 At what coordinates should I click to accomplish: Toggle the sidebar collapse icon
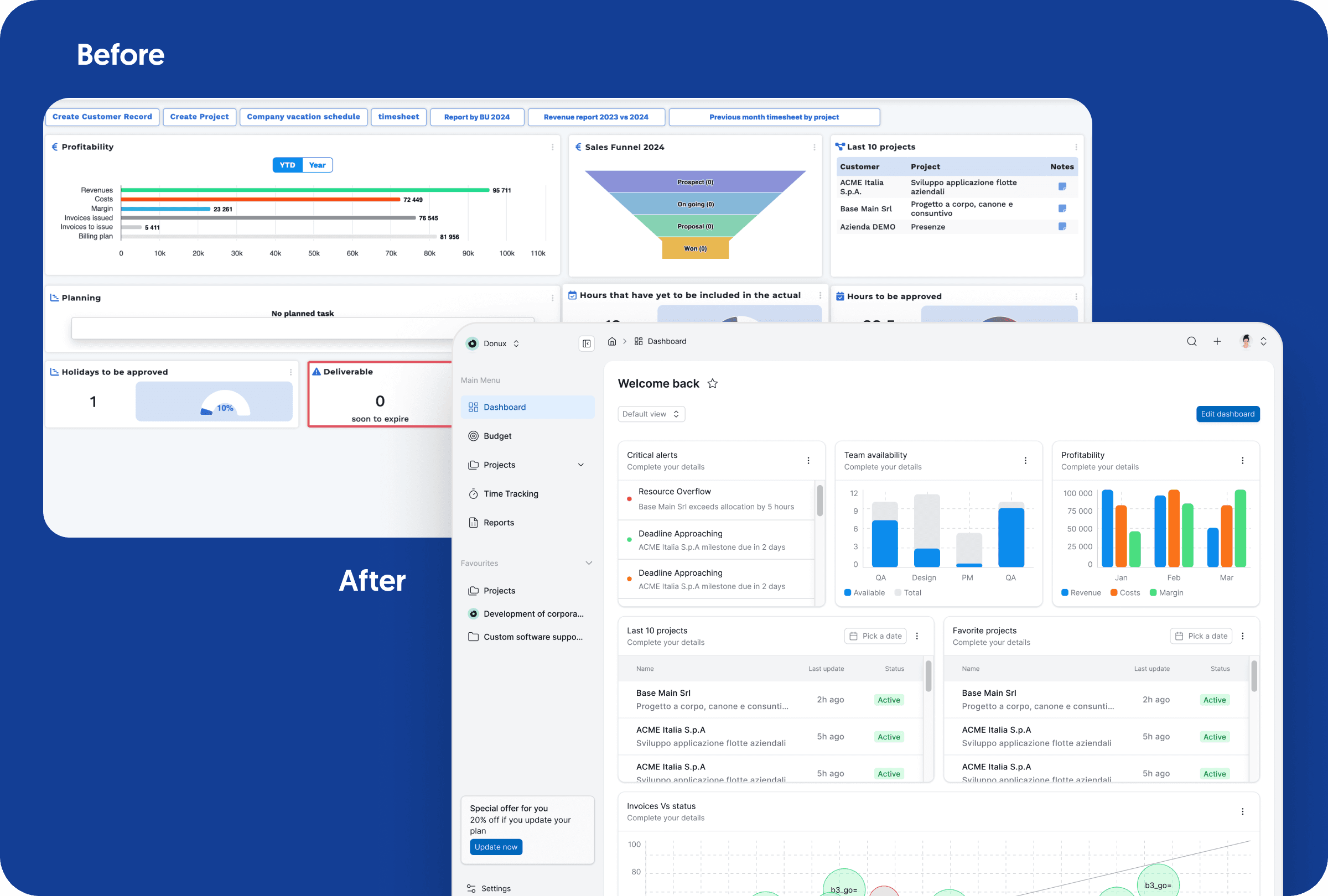587,343
